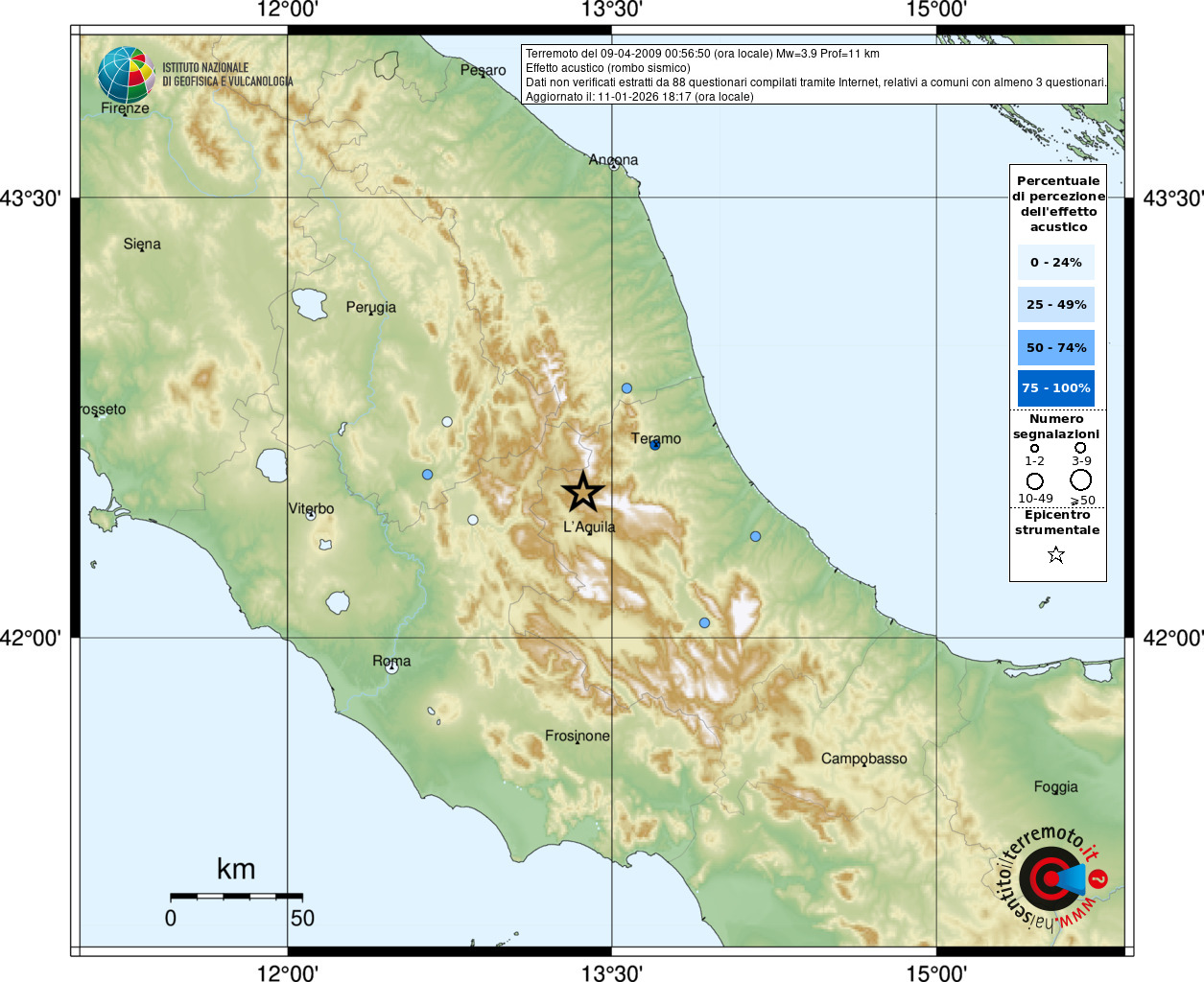Click the top 15°00' longitude label
This screenshot has width=1204, height=982.
[936, 10]
